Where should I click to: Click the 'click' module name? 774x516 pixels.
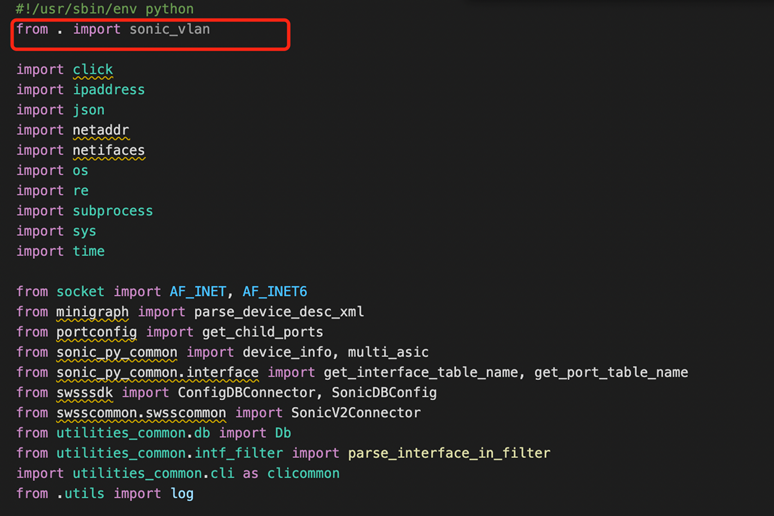pos(93,70)
